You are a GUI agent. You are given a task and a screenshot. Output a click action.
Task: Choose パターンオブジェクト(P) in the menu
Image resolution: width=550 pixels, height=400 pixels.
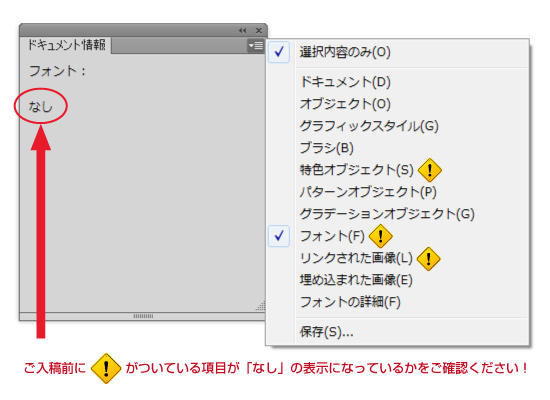368,192
